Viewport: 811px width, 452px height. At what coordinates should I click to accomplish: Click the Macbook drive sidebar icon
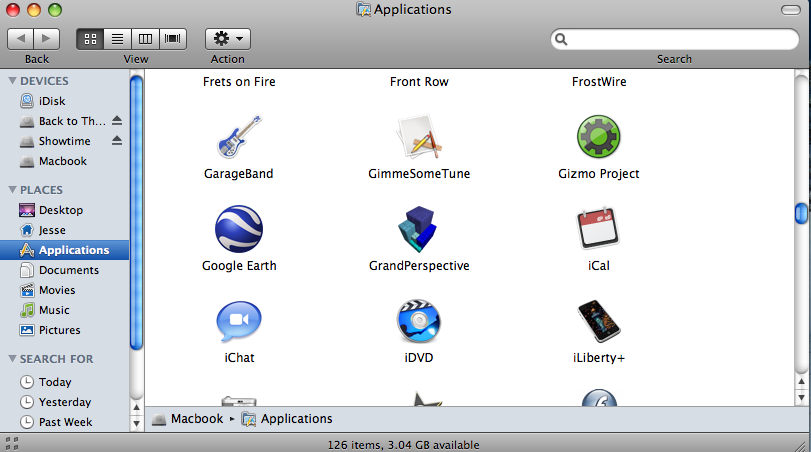27,162
